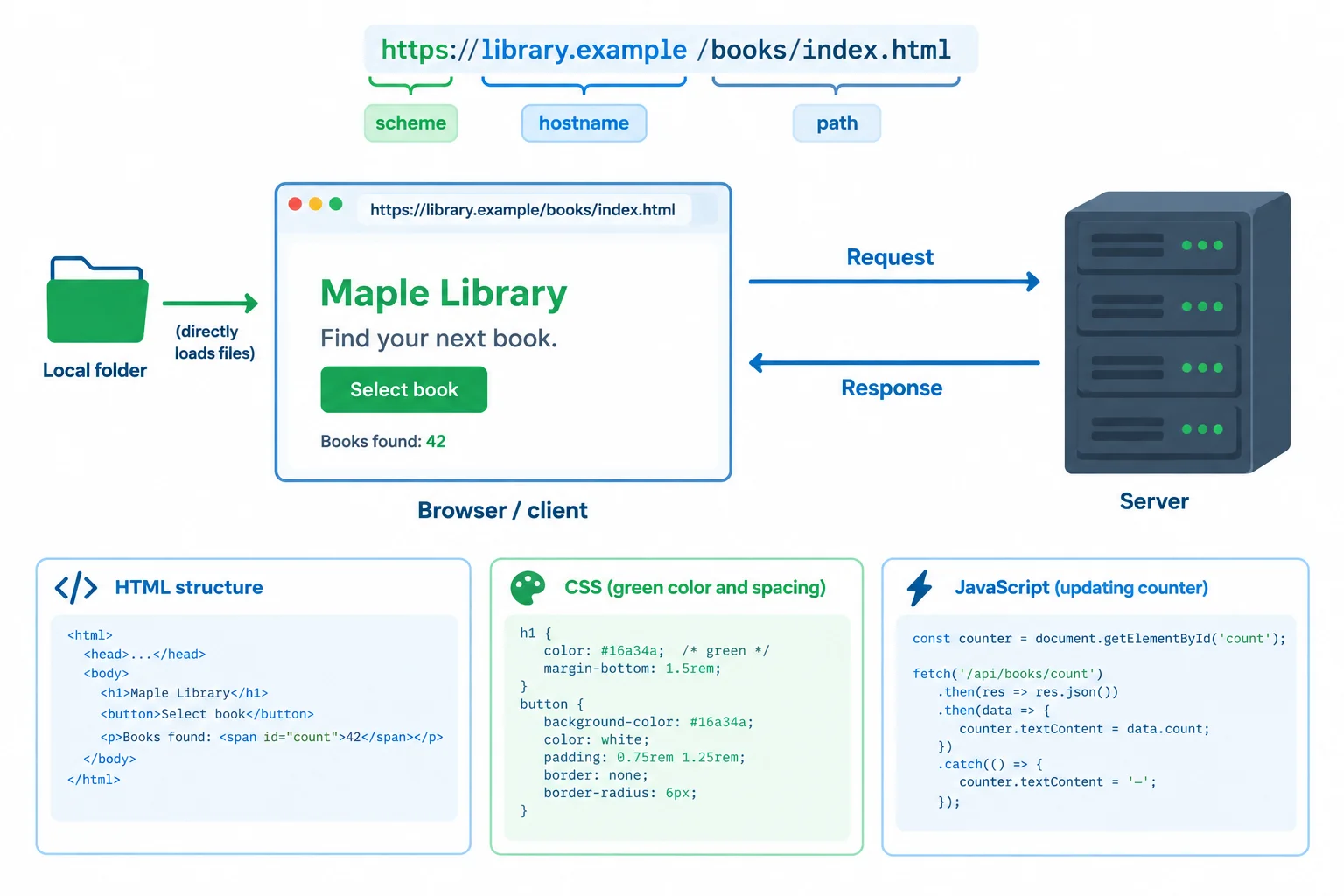Click the Response label
This screenshot has height=896, width=1344.
[x=892, y=388]
